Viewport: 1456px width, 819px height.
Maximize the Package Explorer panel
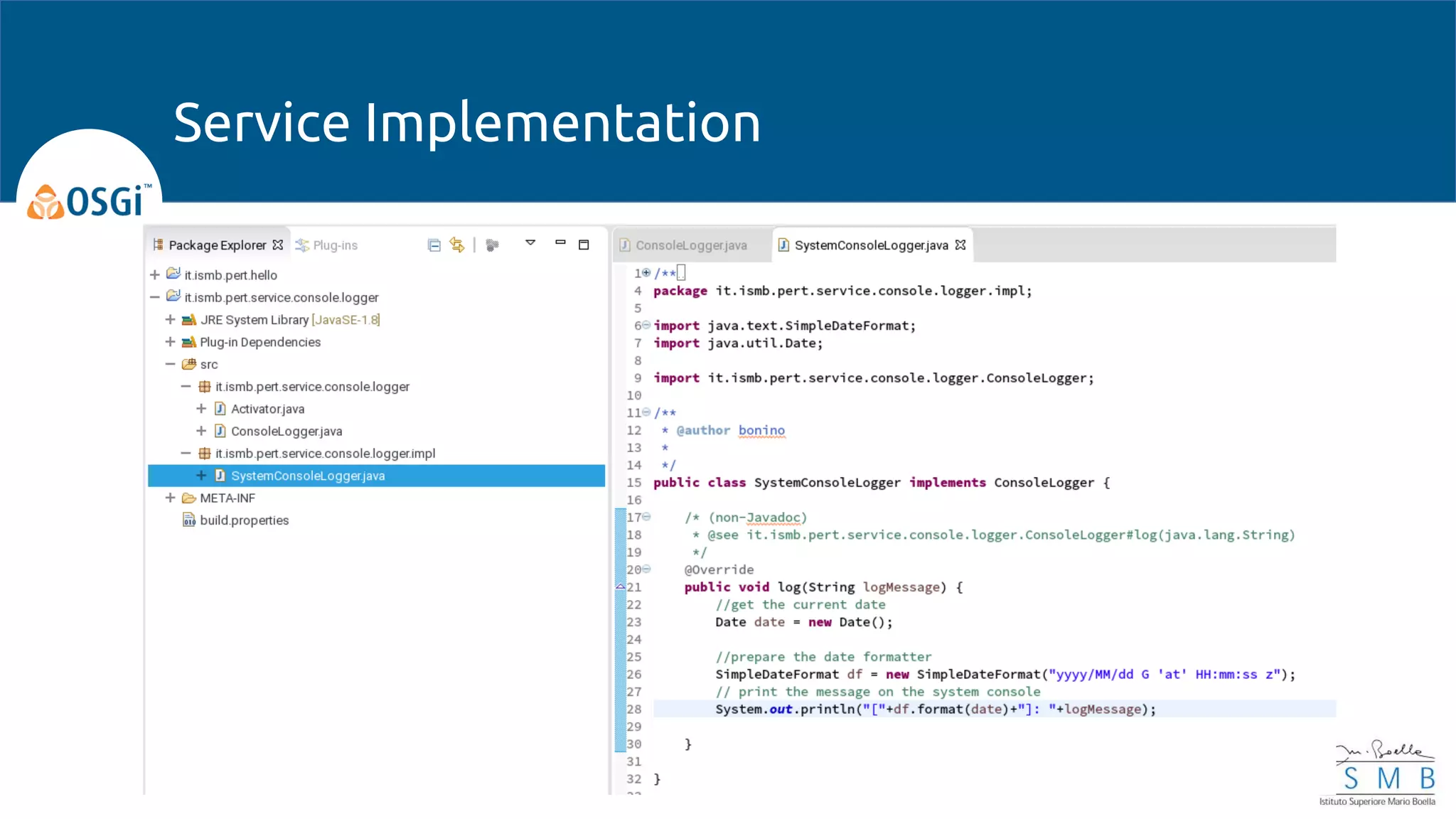pos(584,245)
